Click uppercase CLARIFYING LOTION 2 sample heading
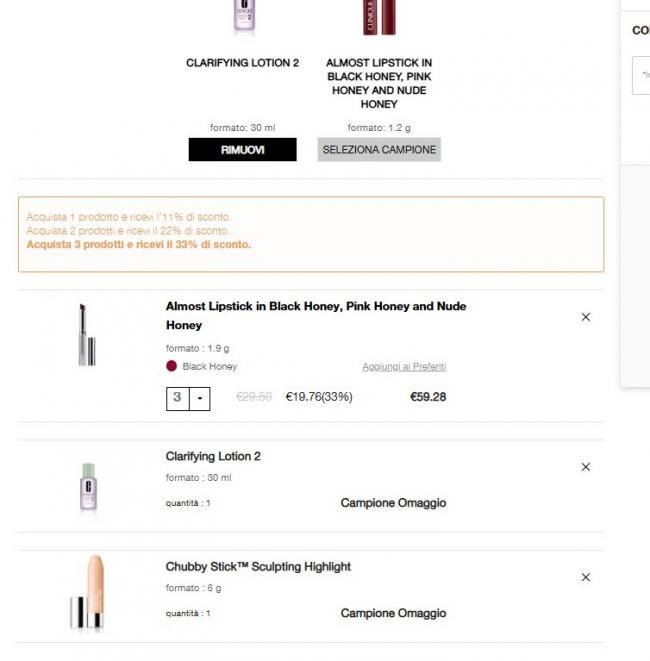 click(243, 63)
